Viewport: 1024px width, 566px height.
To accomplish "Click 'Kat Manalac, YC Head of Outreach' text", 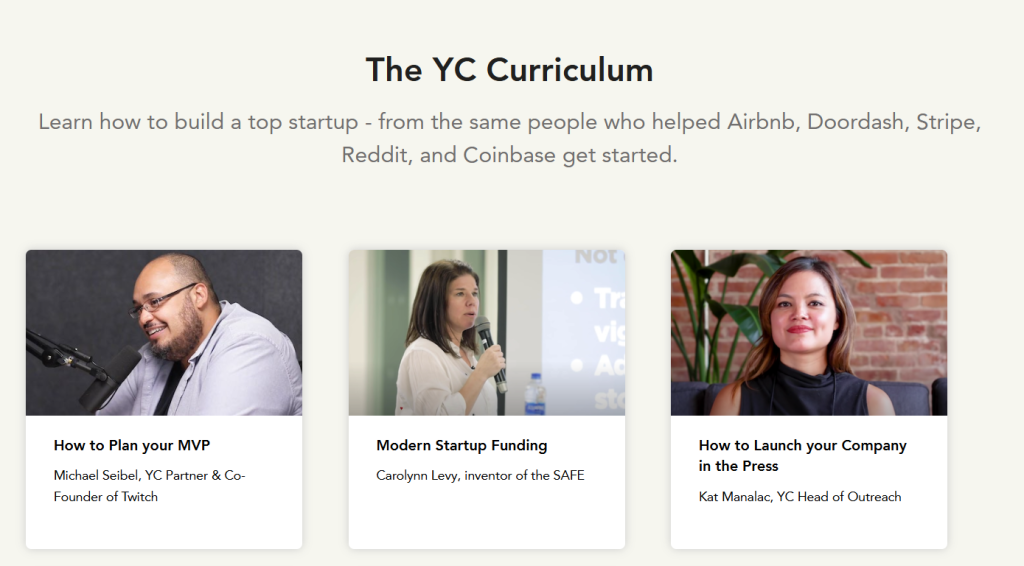I will point(800,497).
